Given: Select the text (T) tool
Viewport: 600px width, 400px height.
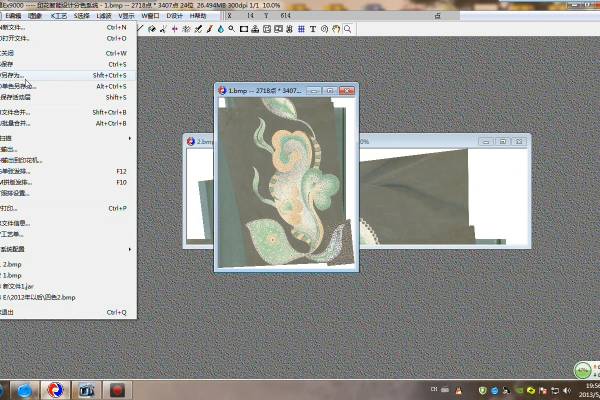Looking at the screenshot, I should click(312, 29).
